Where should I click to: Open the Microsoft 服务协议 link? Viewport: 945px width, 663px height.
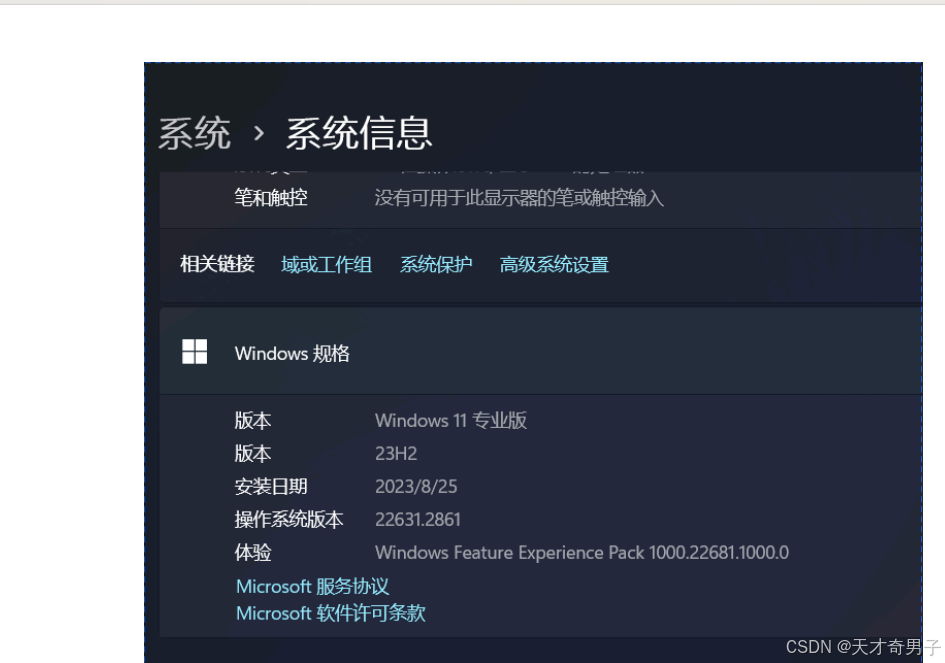[312, 586]
